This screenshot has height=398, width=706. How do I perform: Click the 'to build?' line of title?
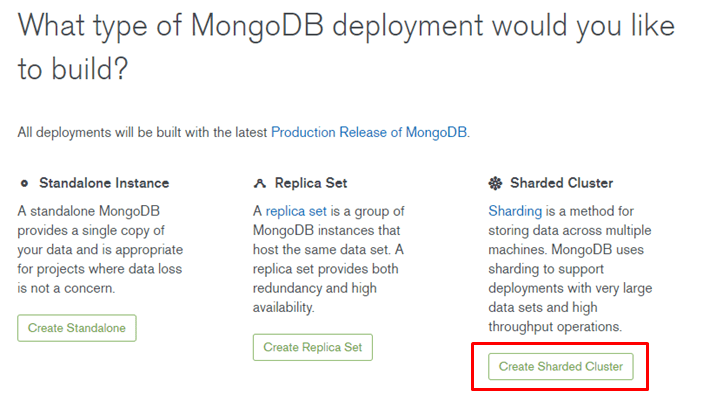73,69
